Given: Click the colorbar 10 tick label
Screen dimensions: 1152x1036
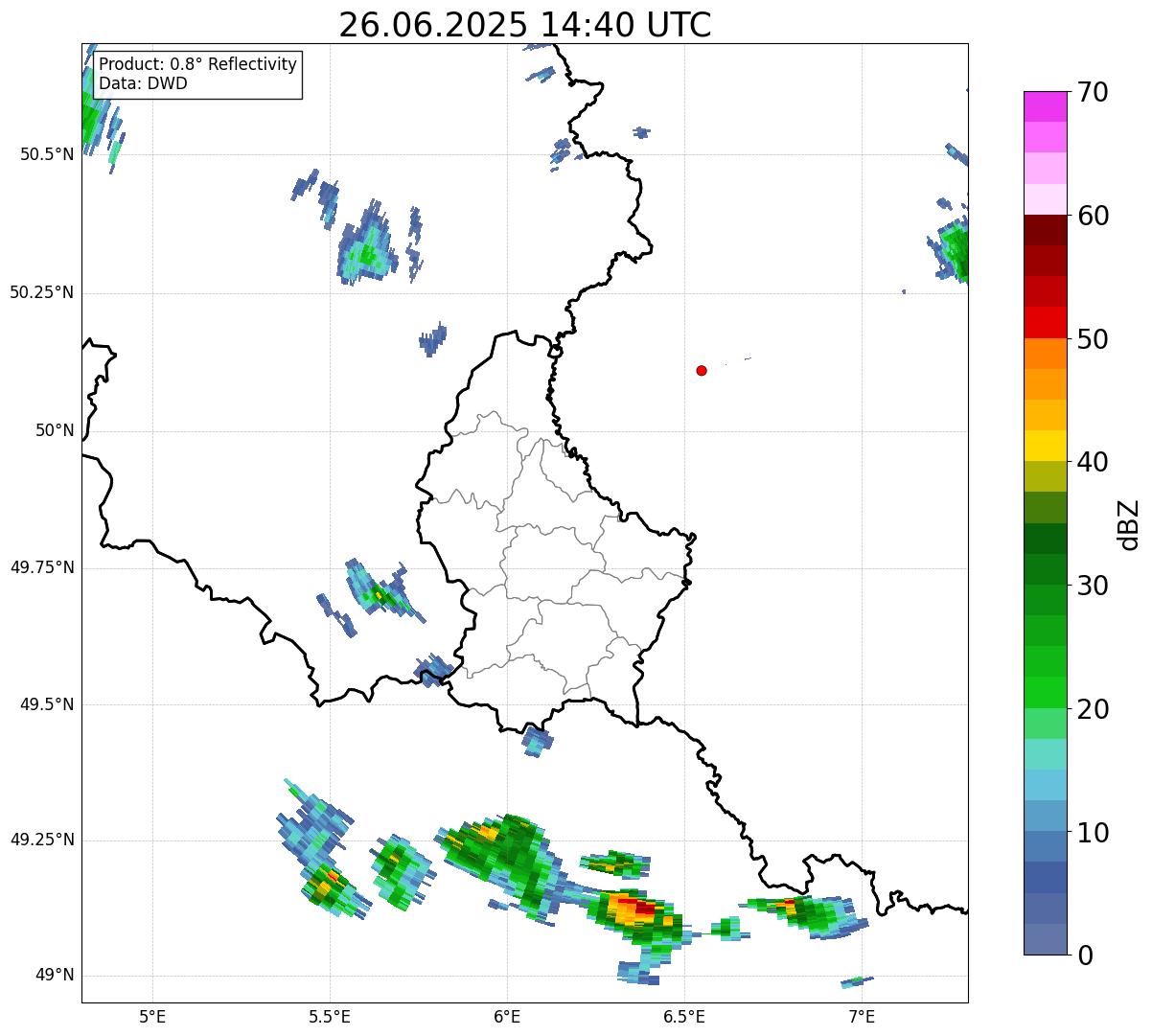Looking at the screenshot, I should [1093, 832].
